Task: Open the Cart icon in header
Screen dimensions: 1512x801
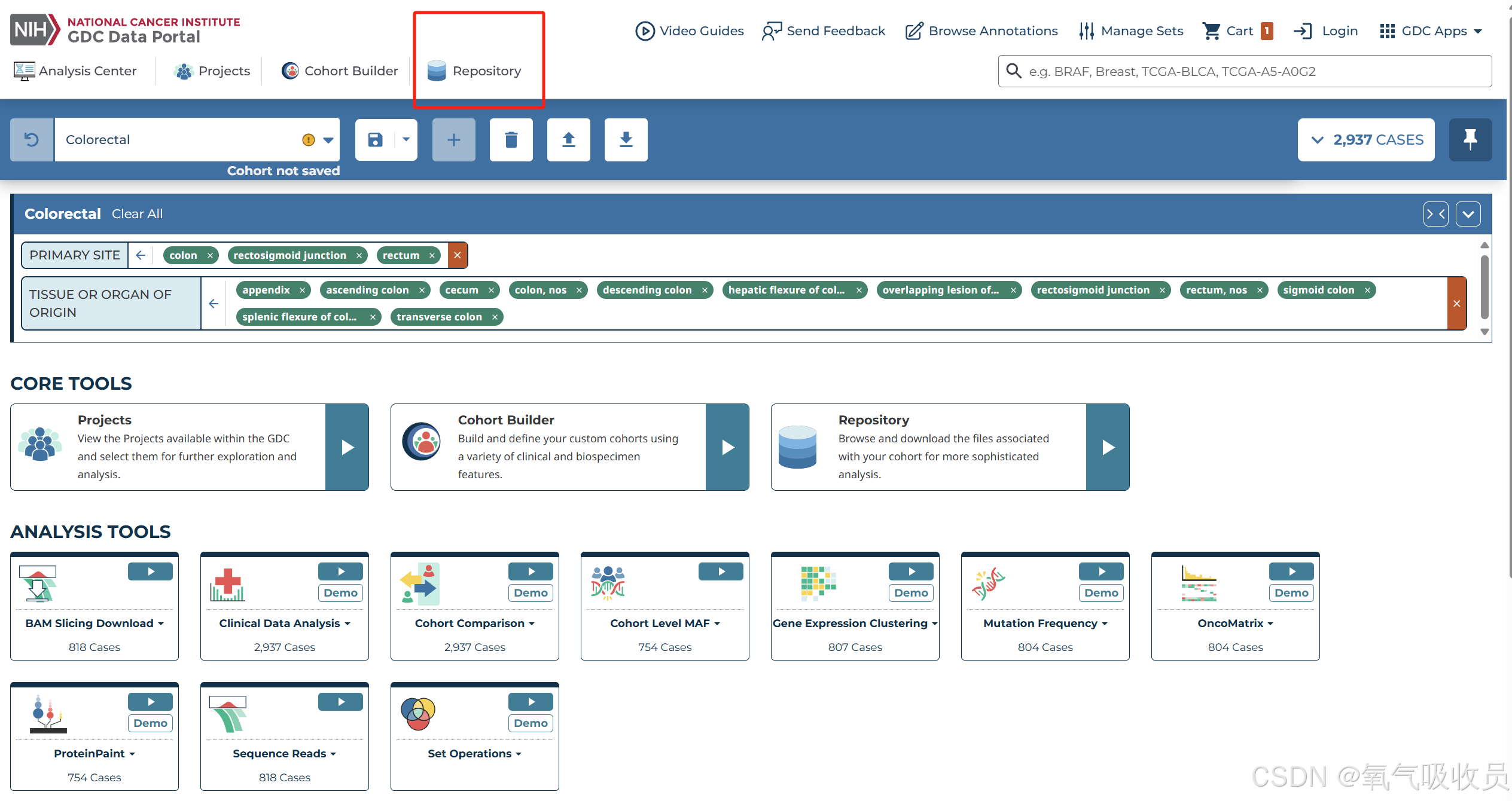Action: click(x=1212, y=31)
